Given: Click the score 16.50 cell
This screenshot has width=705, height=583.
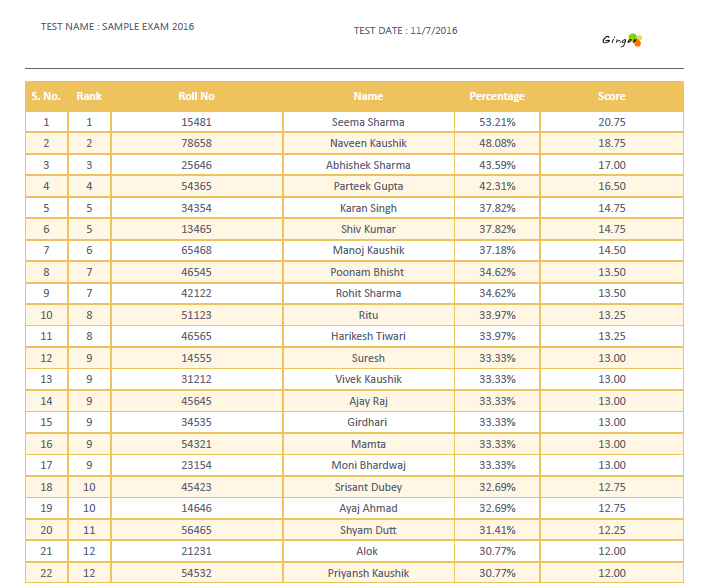Looking at the screenshot, I should (611, 187).
